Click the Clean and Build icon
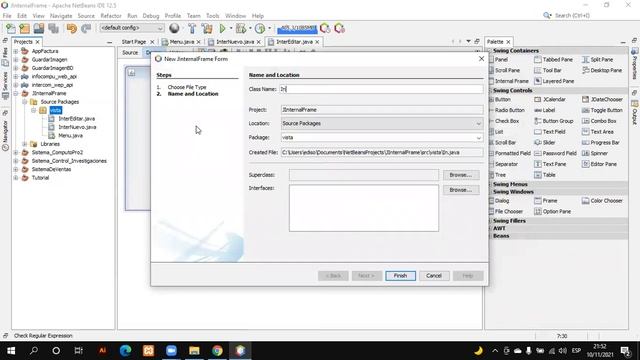The image size is (640, 360). (x=207, y=28)
